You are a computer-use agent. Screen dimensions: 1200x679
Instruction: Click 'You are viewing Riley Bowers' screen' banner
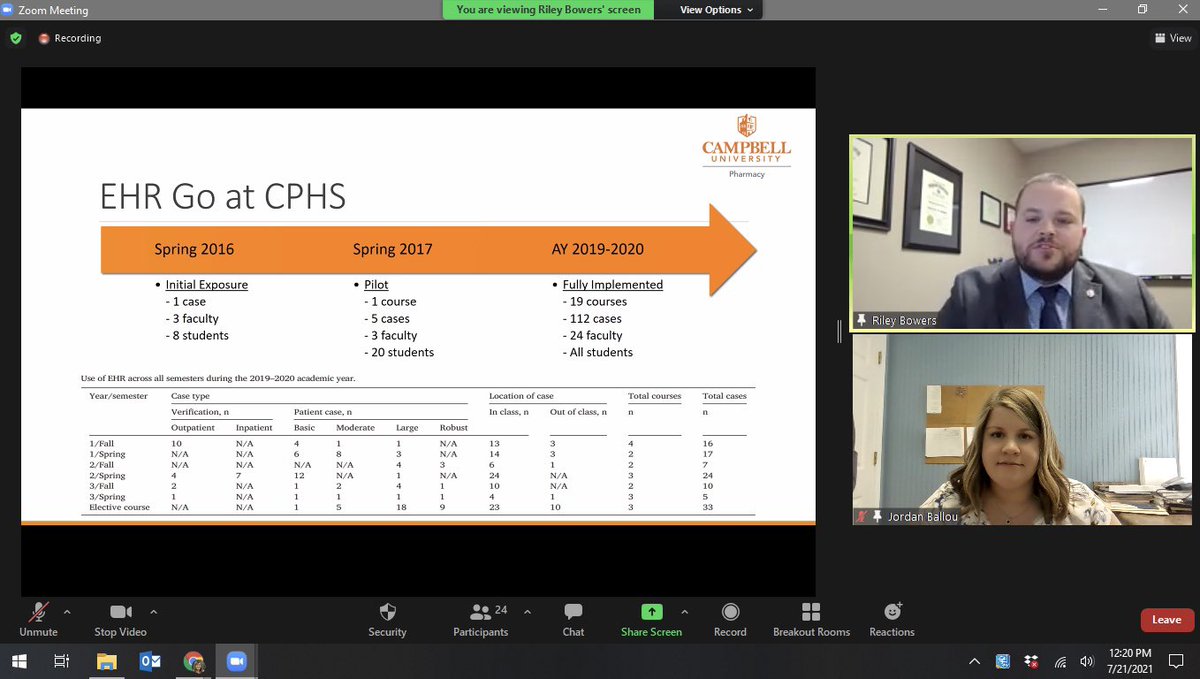pyautogui.click(x=549, y=10)
